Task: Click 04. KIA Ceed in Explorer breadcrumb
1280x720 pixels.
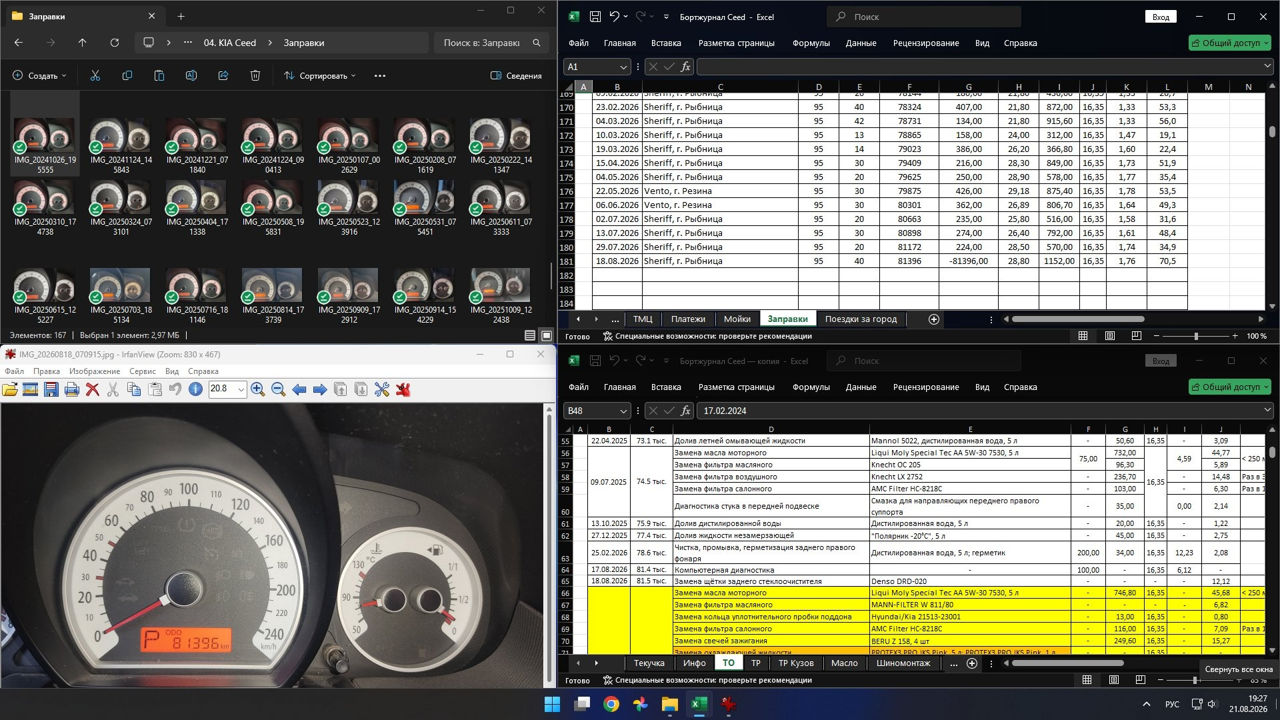Action: coord(230,43)
